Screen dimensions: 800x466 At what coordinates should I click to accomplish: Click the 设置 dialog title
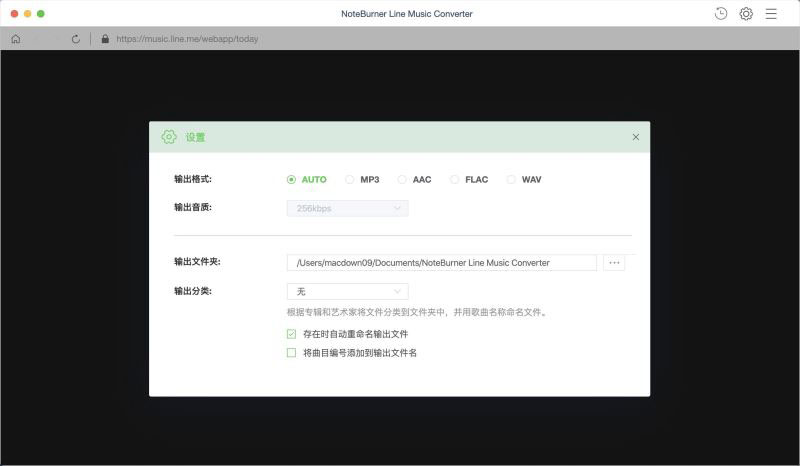coord(195,137)
